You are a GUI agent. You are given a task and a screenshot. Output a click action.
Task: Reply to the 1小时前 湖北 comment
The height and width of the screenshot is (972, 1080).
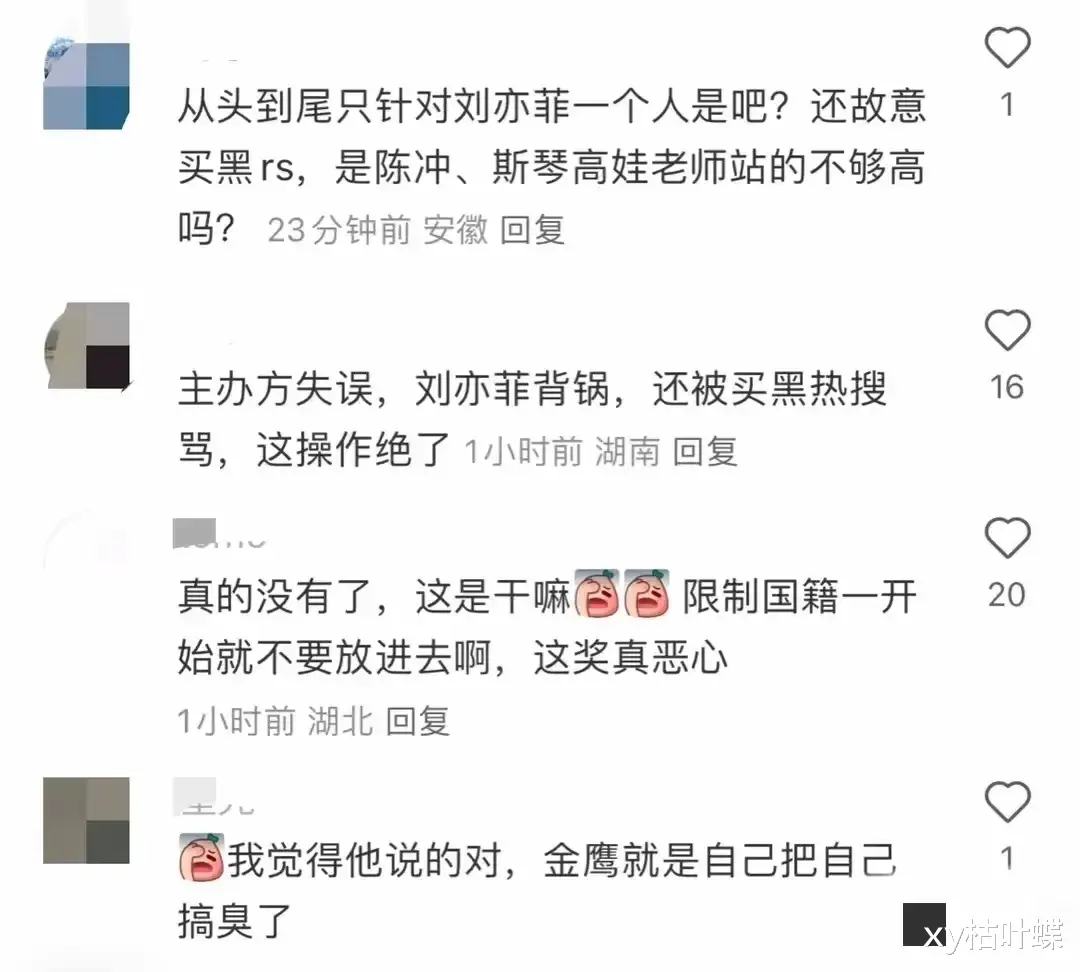(417, 722)
